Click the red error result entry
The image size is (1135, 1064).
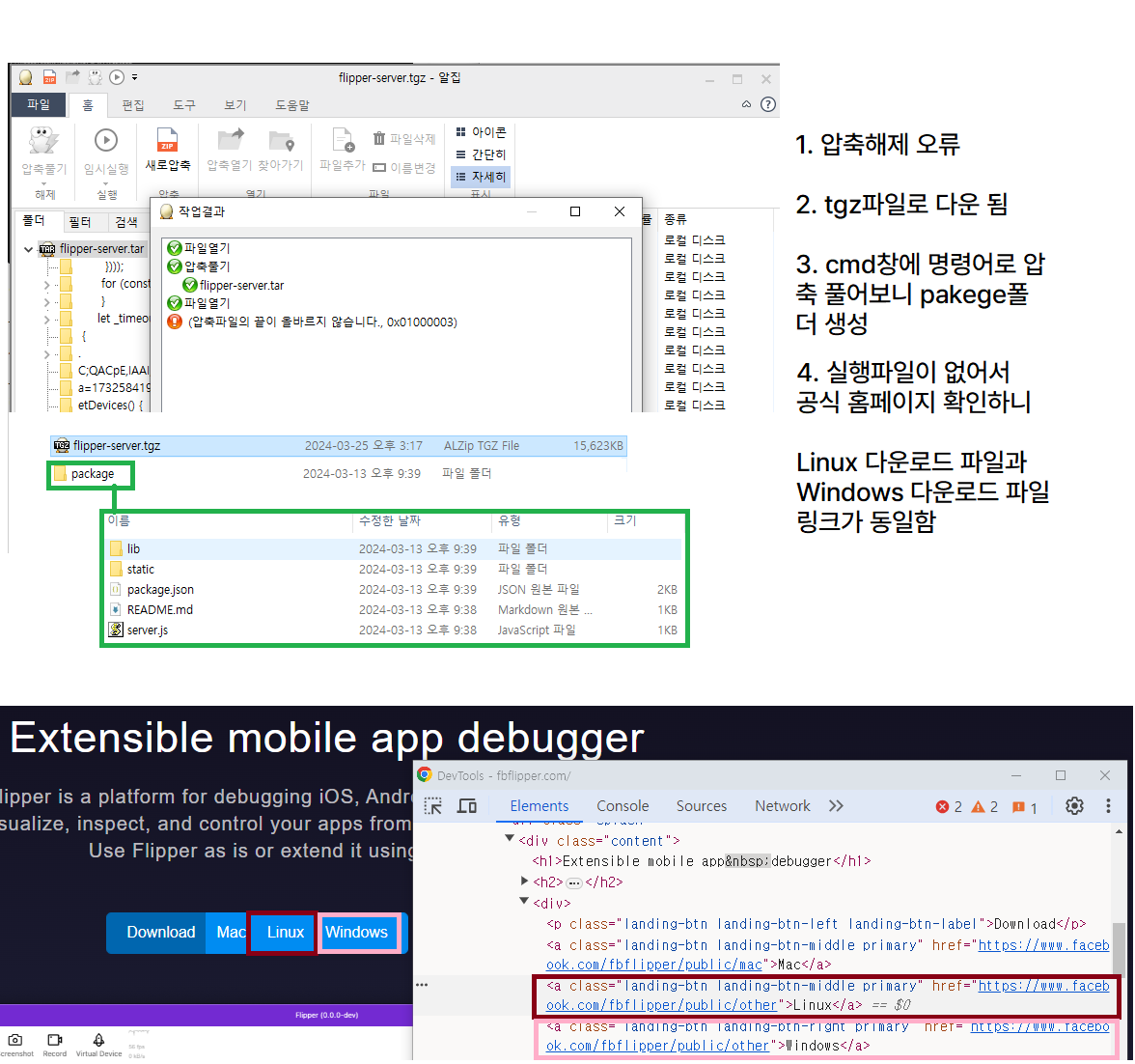click(x=313, y=322)
